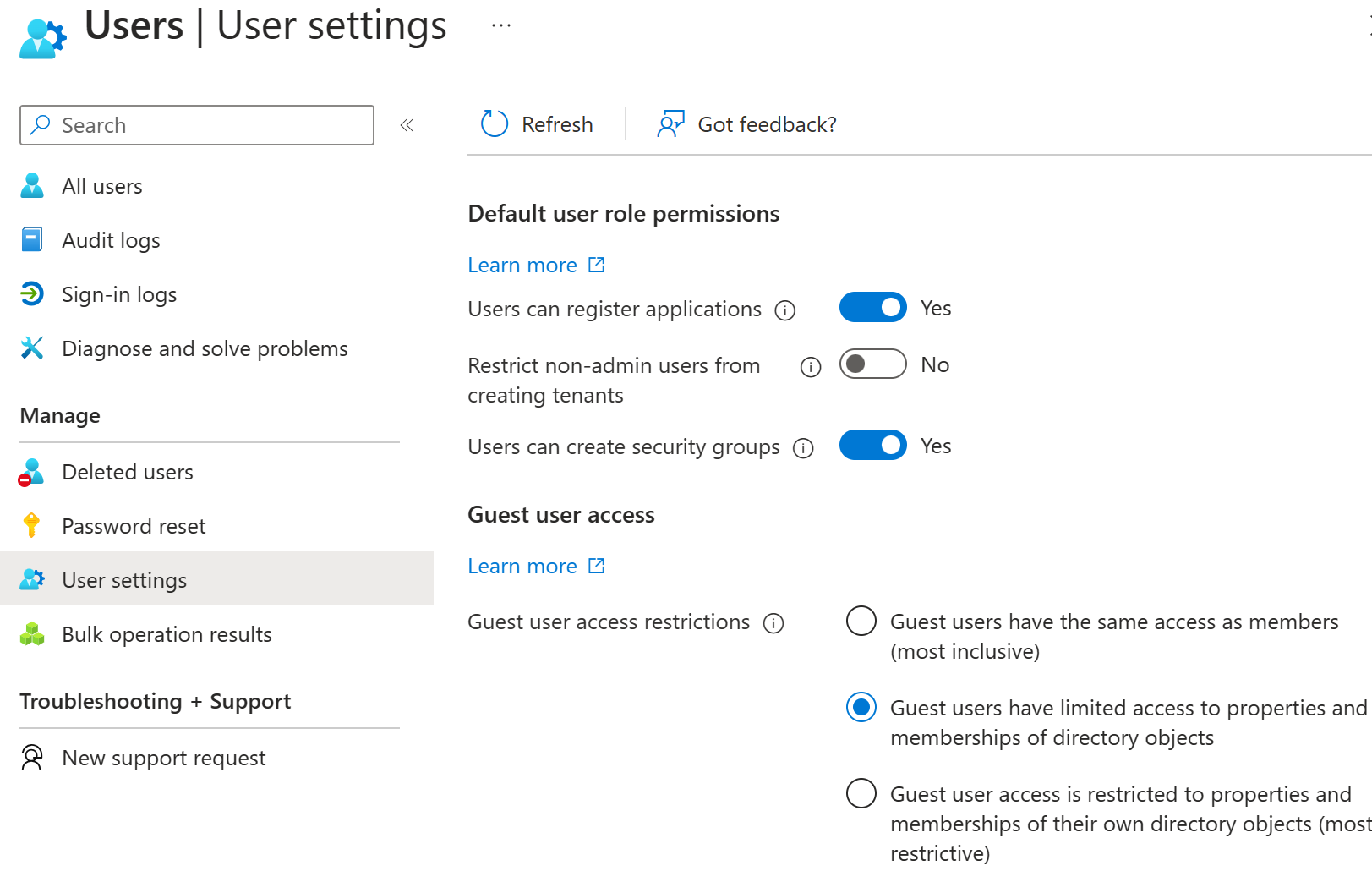
Task: Open Deleted users menu item
Action: pyautogui.click(x=216, y=472)
